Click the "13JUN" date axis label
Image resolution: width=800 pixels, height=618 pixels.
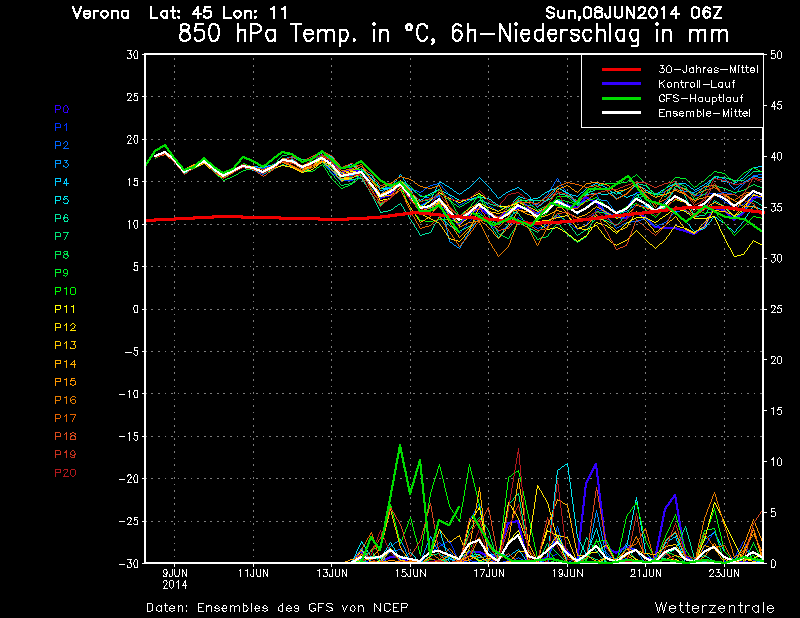332,573
